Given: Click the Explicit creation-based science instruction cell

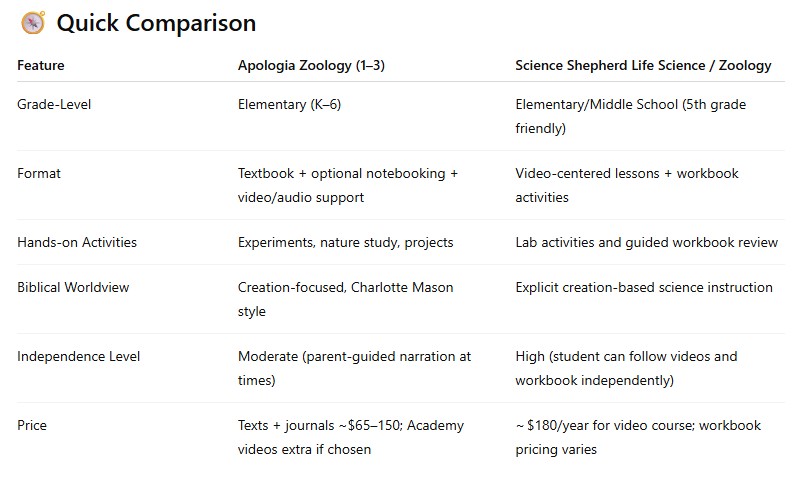Looking at the screenshot, I should pyautogui.click(x=643, y=287).
